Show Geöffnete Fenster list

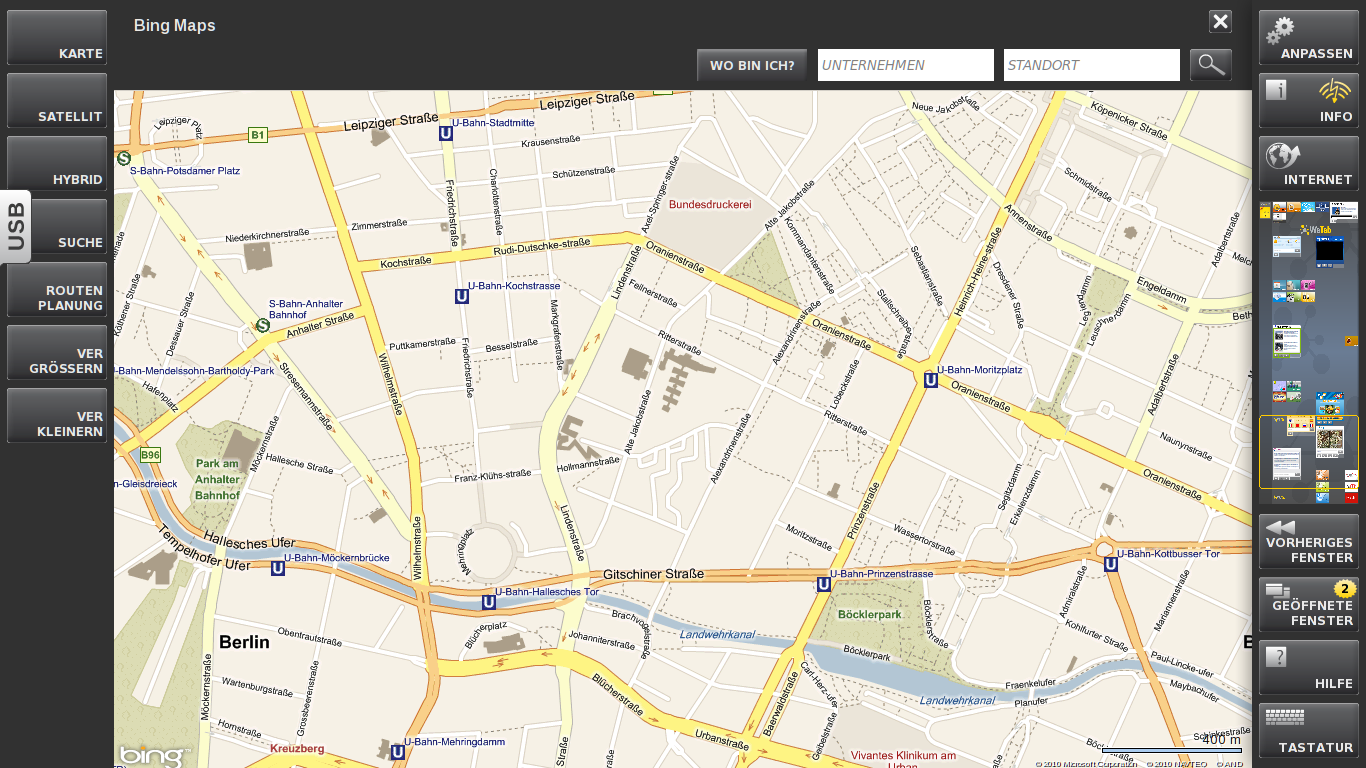(1308, 605)
